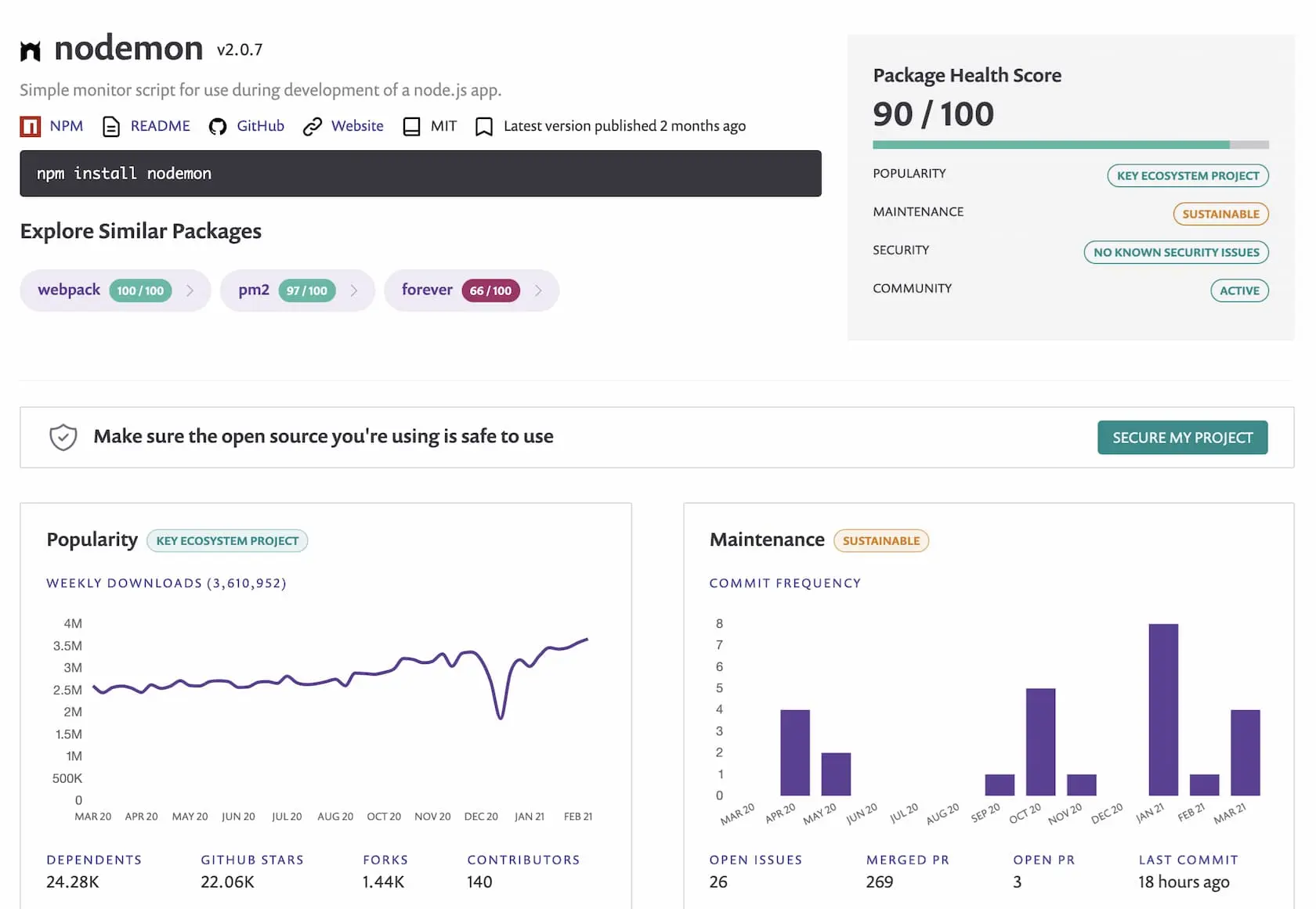The width and height of the screenshot is (1316, 909).
Task: Select the No Known Security Issues badge
Action: 1176,252
